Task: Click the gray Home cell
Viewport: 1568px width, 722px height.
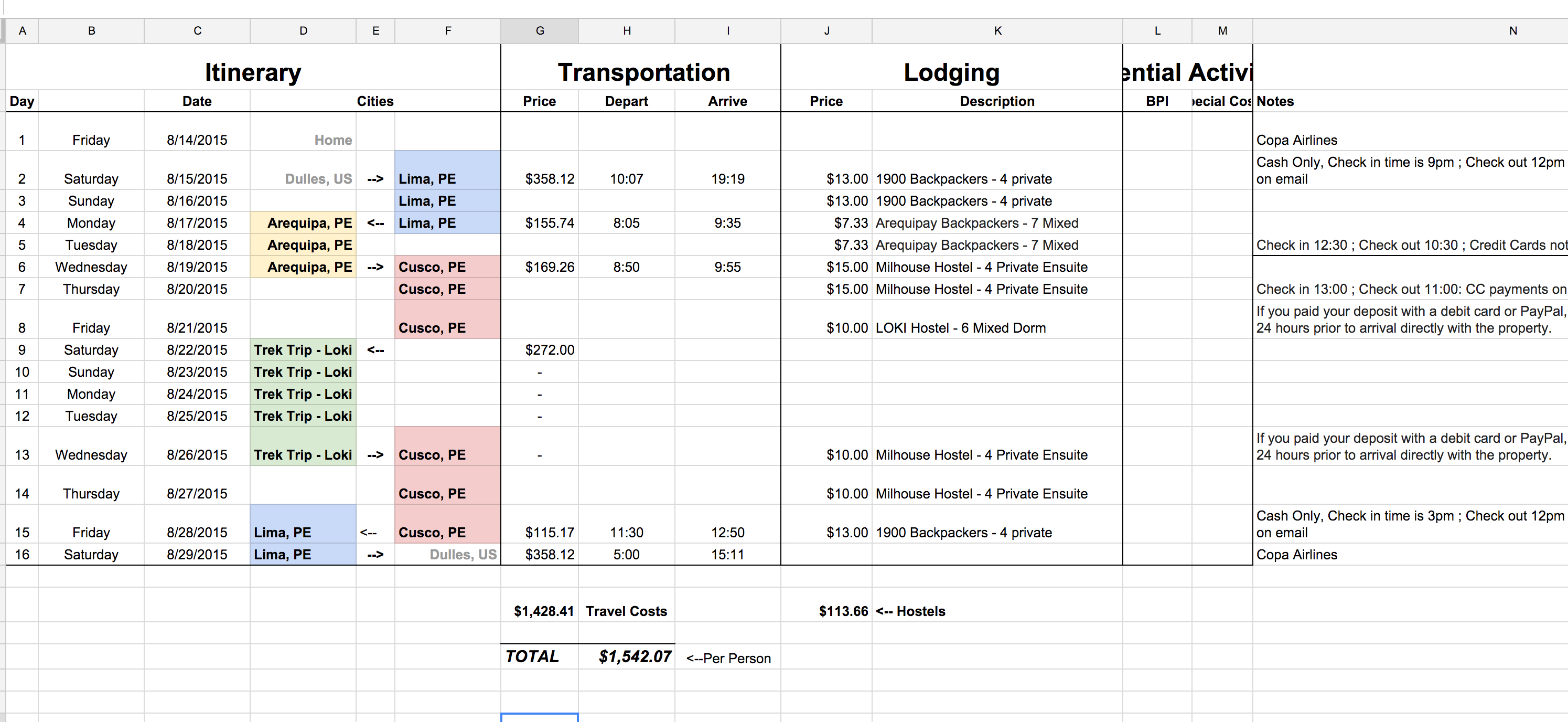Action: click(332, 140)
